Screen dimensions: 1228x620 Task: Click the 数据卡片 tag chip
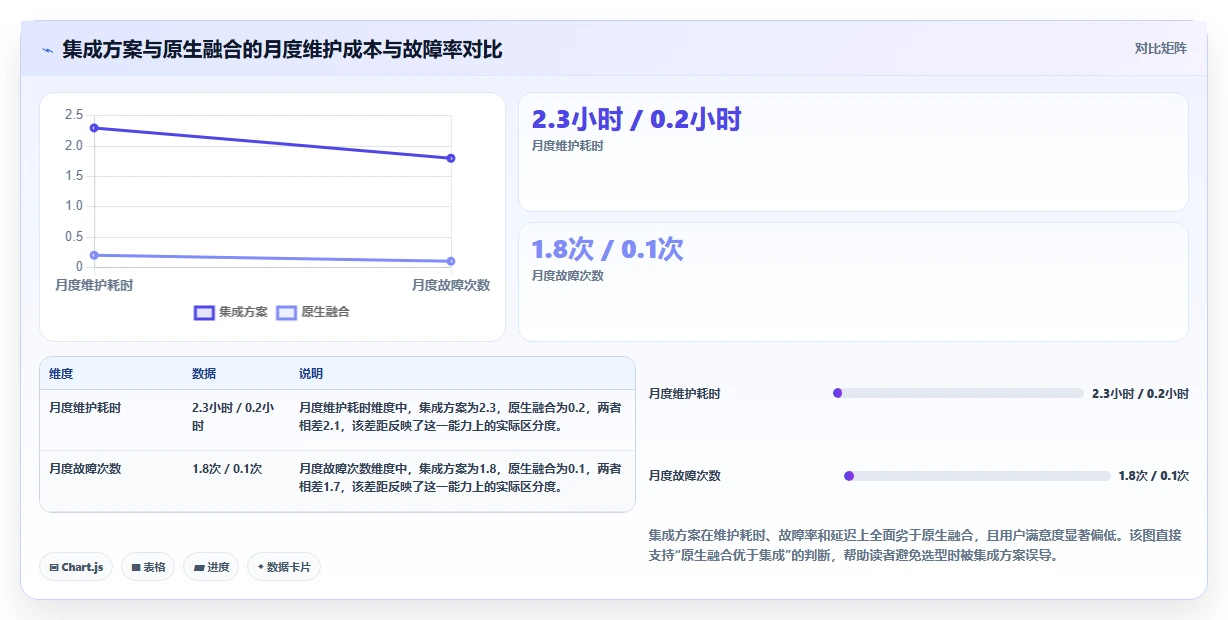pyautogui.click(x=284, y=567)
